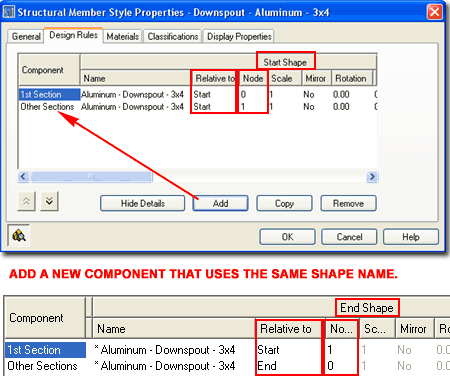Switch to the Classifications tab
The height and width of the screenshot is (381, 450).
click(x=173, y=36)
